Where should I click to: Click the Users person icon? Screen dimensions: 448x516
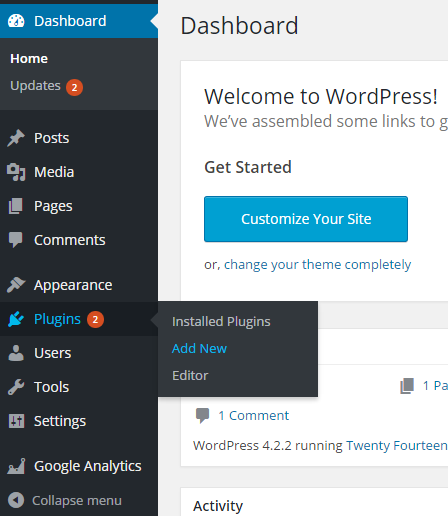coord(16,353)
